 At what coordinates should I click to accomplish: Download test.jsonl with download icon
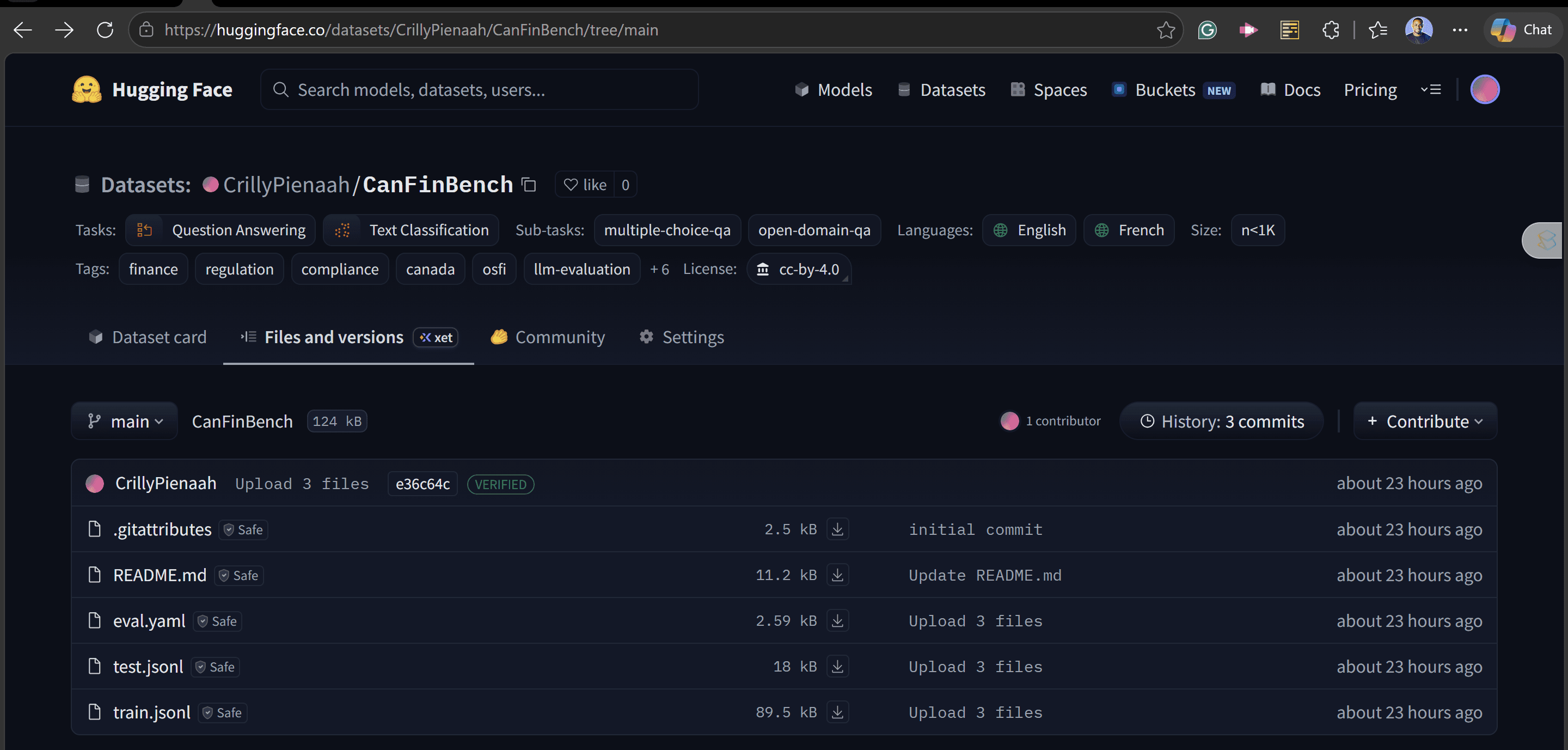pyautogui.click(x=837, y=666)
